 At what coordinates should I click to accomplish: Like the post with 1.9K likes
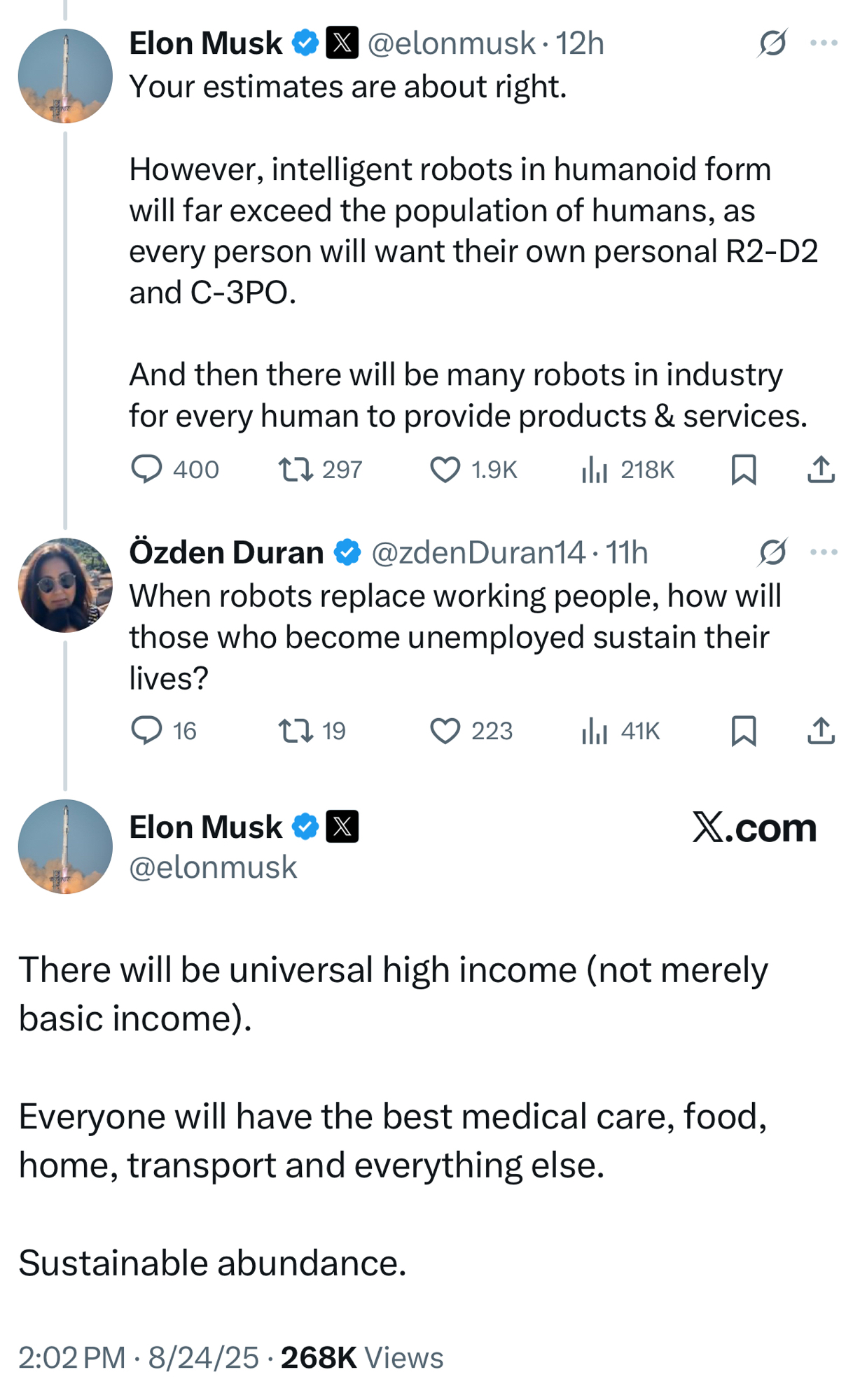coord(445,469)
